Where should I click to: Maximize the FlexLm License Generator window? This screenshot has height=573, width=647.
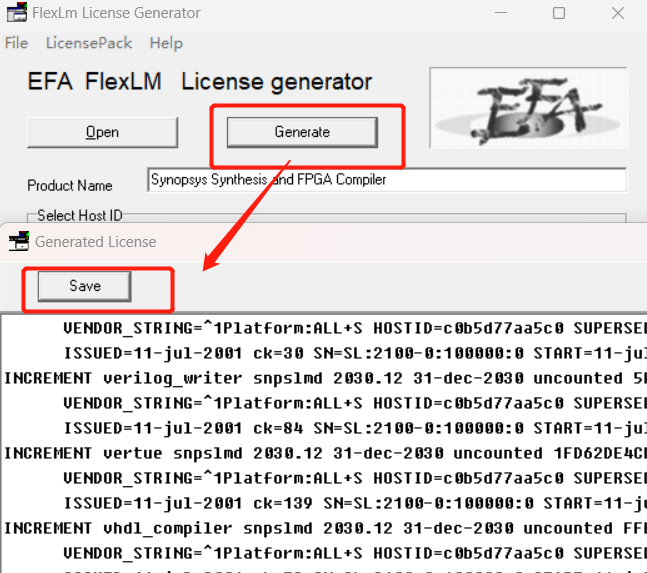click(x=559, y=13)
